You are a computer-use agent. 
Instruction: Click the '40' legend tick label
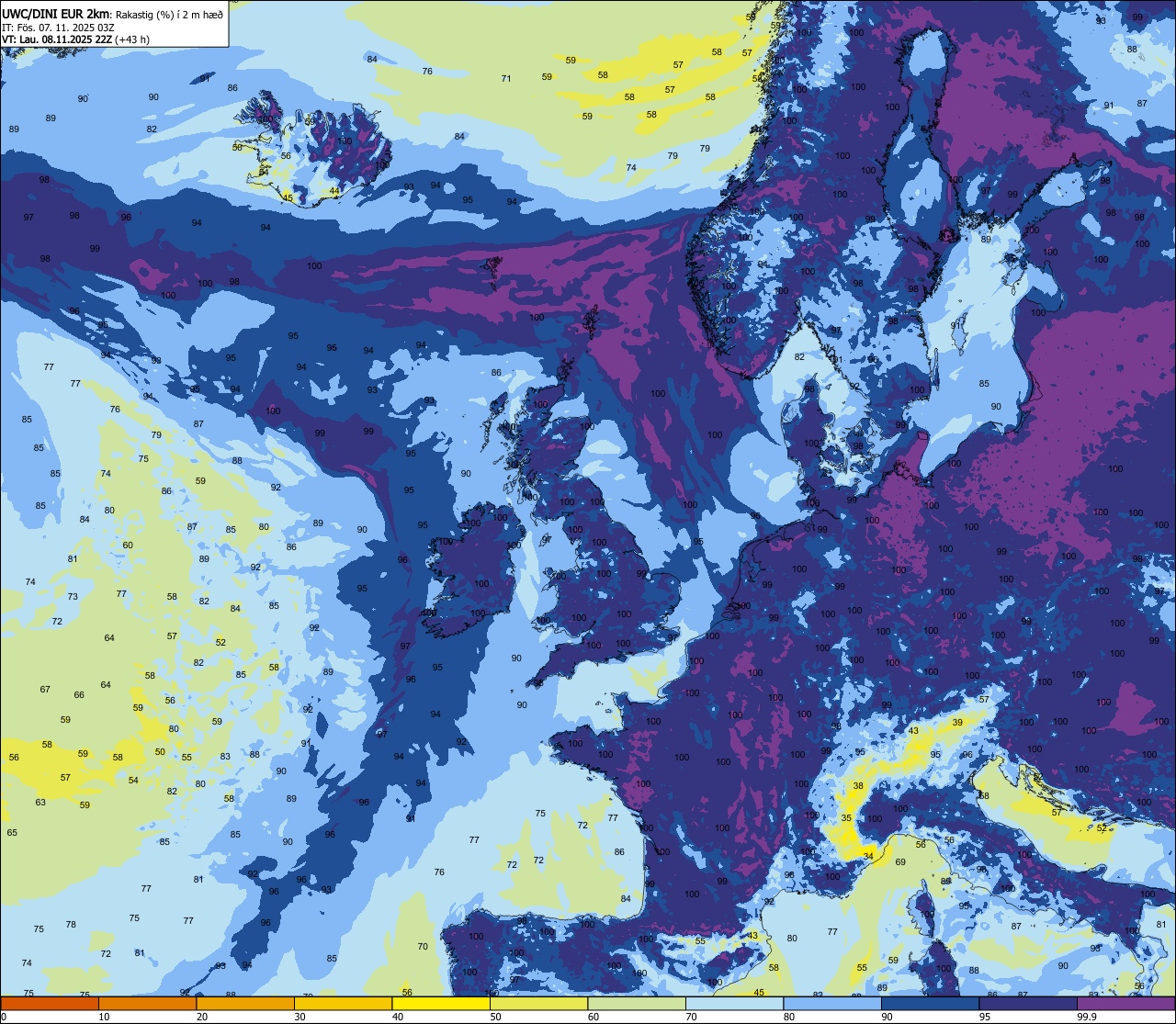[x=397, y=1017]
